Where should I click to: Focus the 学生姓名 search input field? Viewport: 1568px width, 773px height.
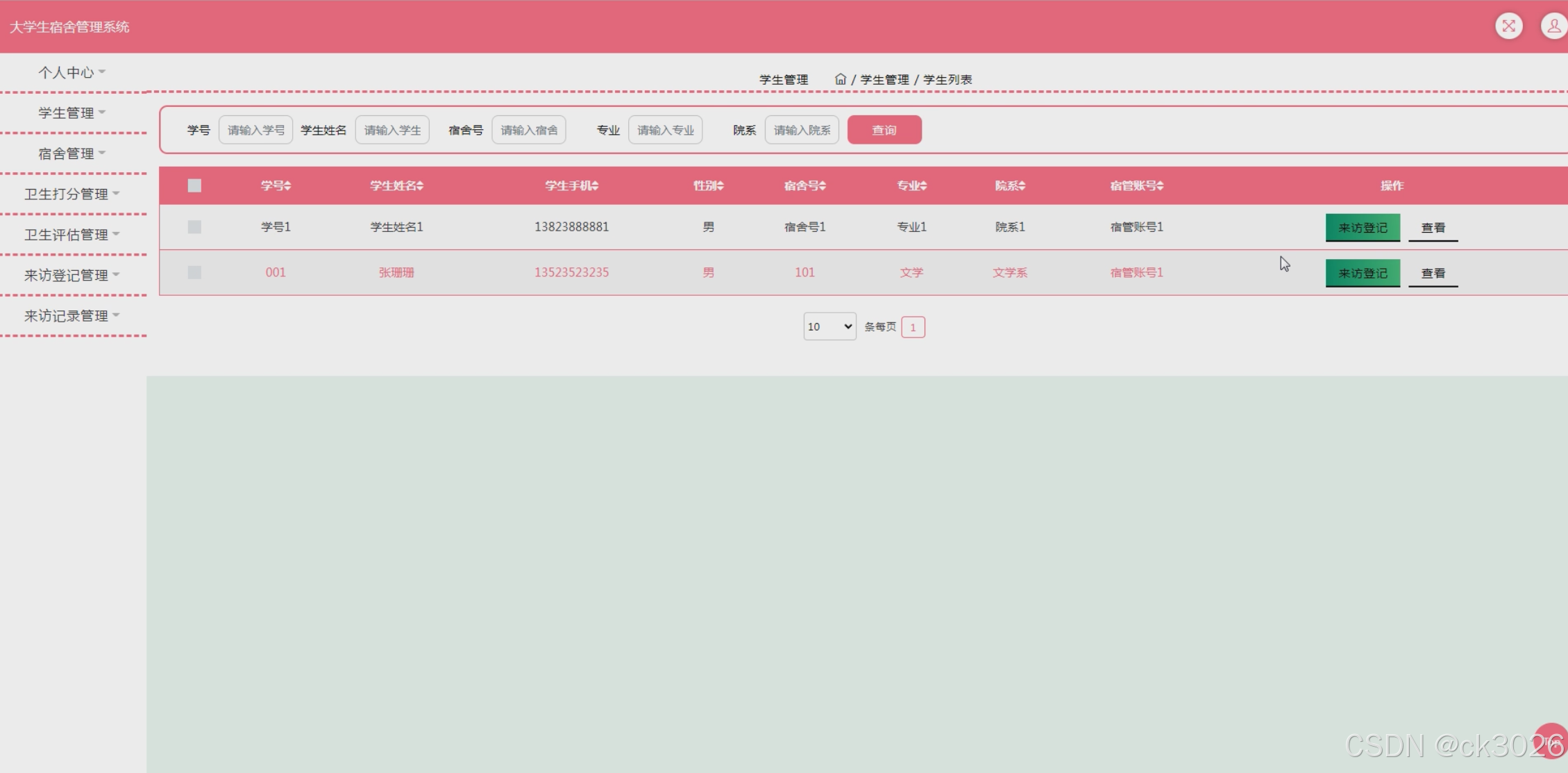click(392, 130)
